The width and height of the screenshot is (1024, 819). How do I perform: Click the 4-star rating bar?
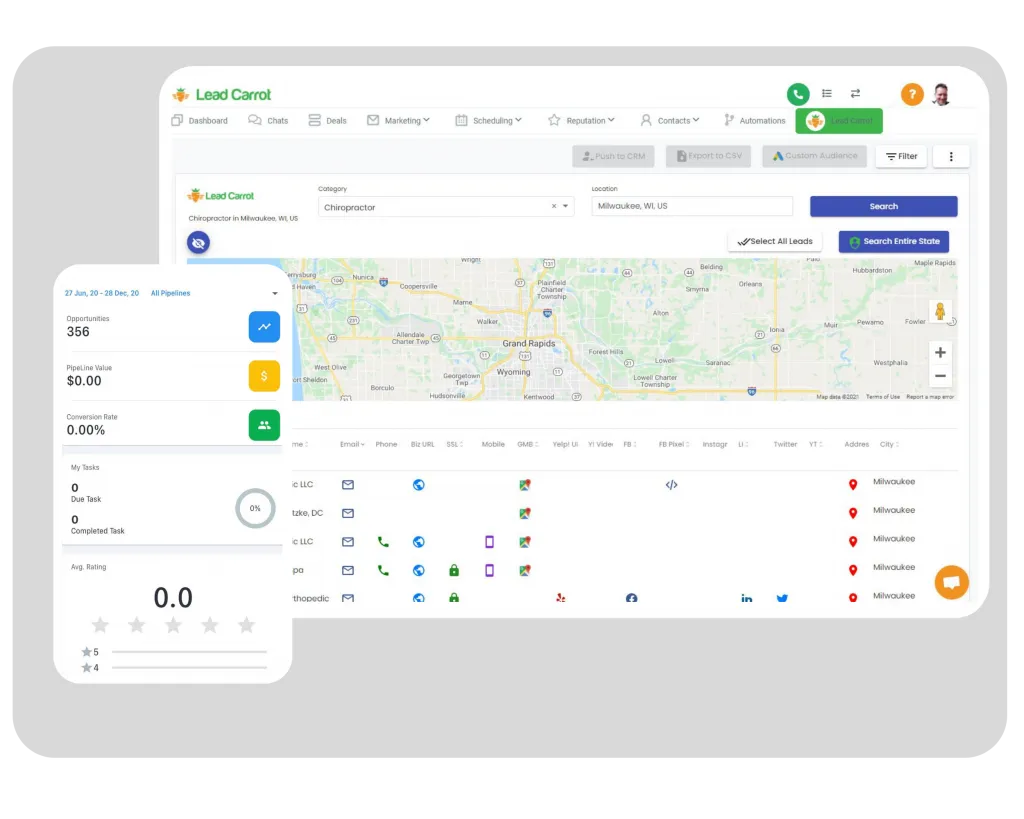click(x=189, y=667)
